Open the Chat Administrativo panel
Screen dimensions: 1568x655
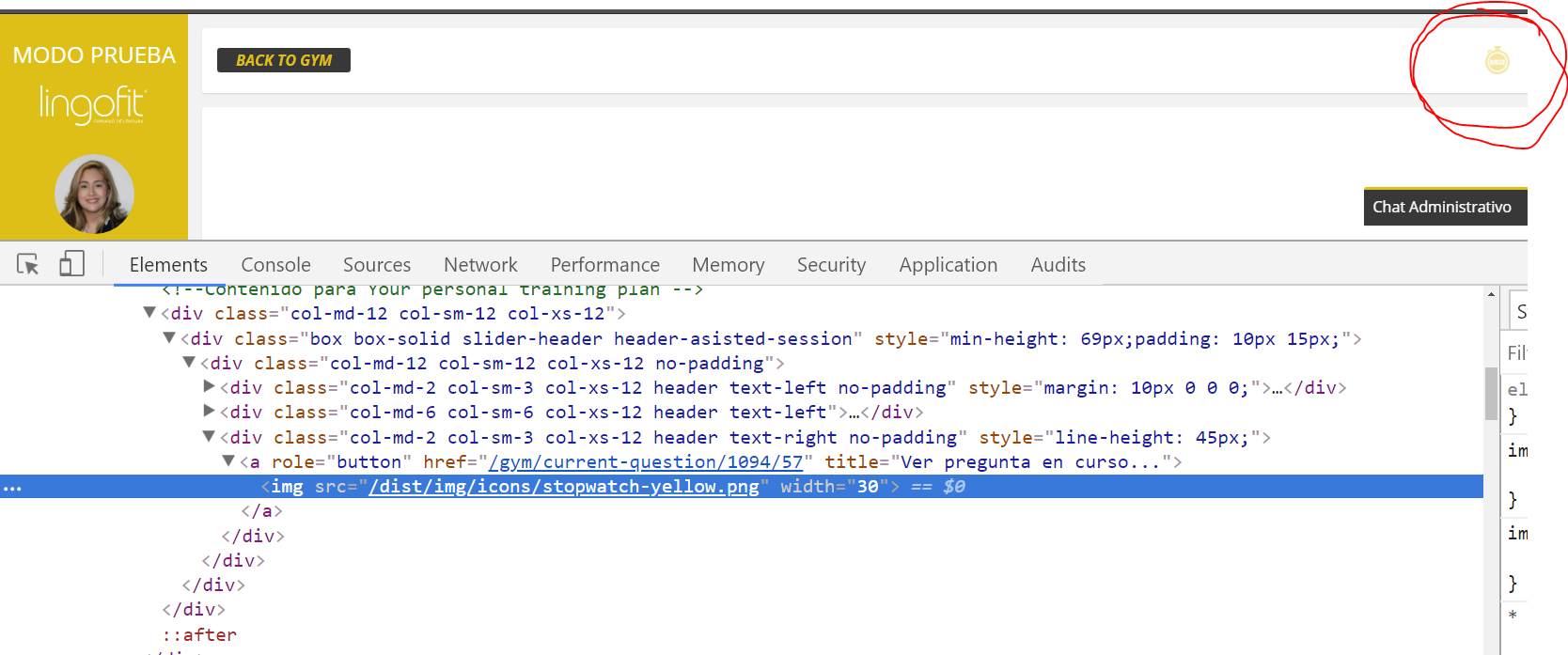[x=1441, y=207]
